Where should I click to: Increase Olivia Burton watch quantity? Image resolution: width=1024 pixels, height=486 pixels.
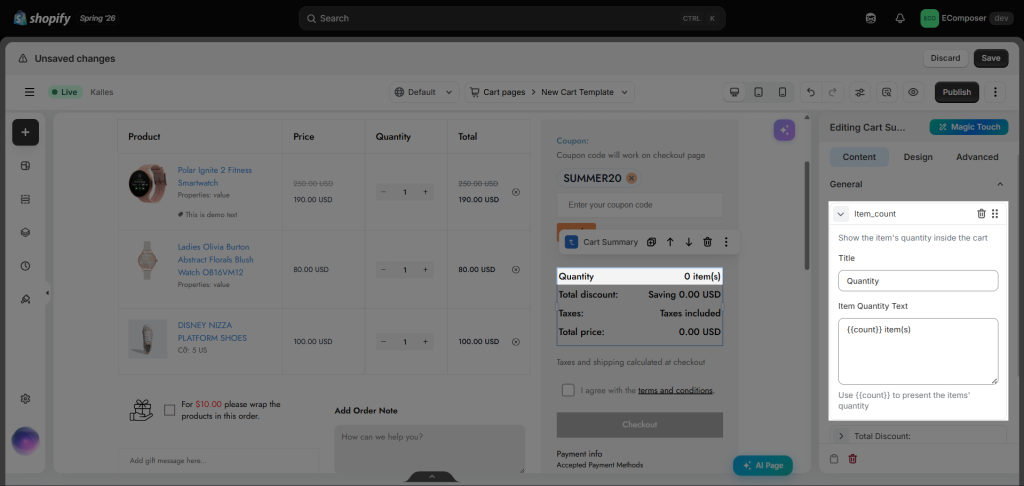(425, 269)
